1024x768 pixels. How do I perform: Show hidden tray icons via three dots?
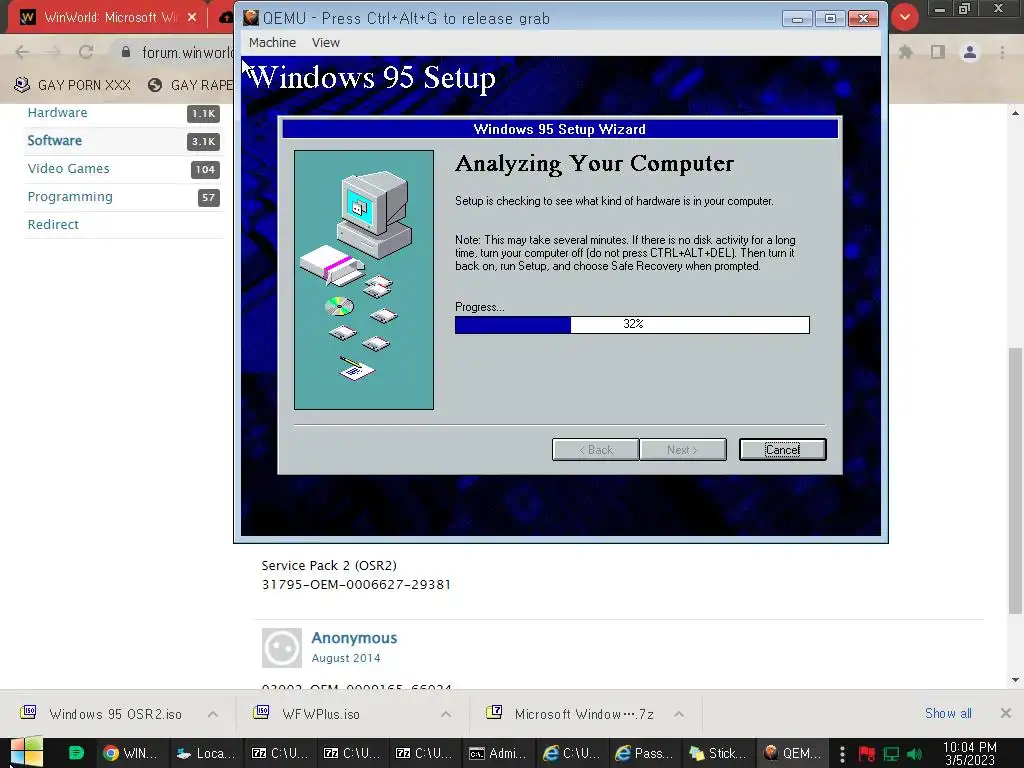[842, 754]
